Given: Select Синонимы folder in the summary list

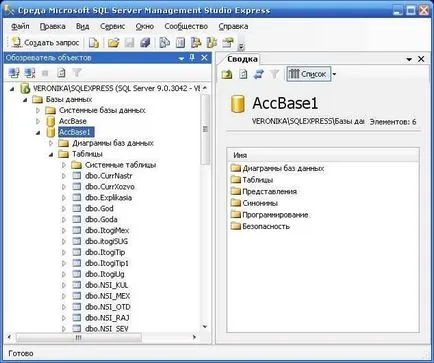Looking at the screenshot, I should tap(260, 203).
